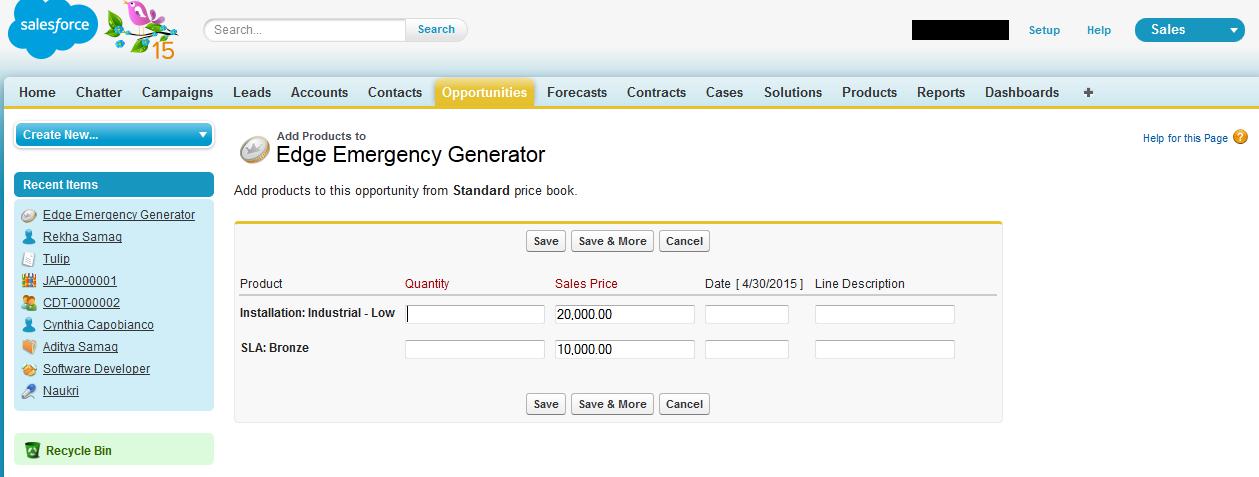Image resolution: width=1259 pixels, height=477 pixels.
Task: Select the Accounts tab
Action: coord(319,92)
